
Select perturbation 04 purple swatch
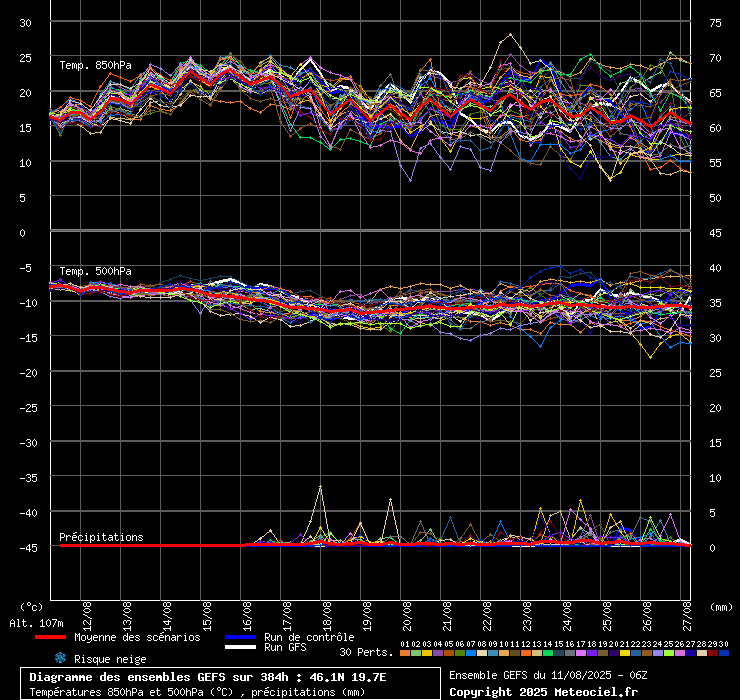click(x=438, y=653)
